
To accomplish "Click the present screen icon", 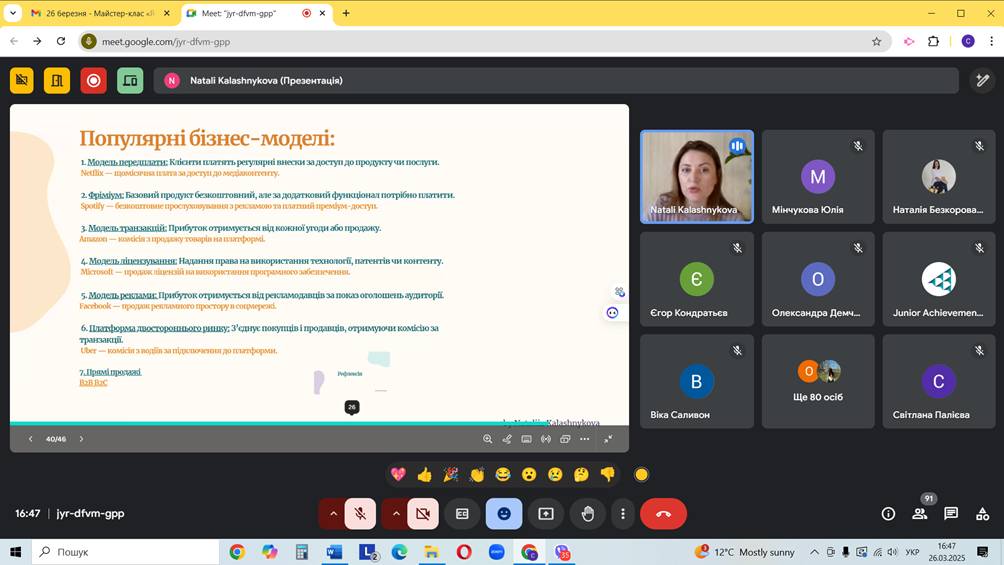I will (546, 513).
